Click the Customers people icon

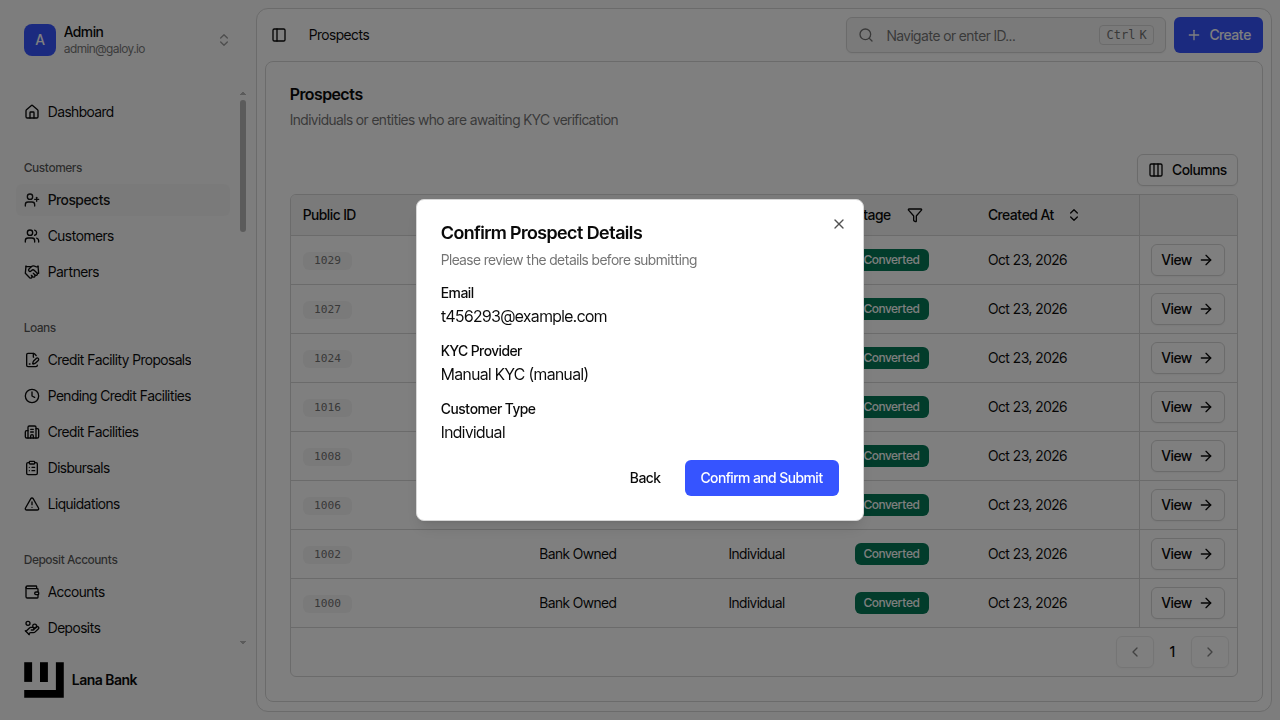tap(32, 236)
